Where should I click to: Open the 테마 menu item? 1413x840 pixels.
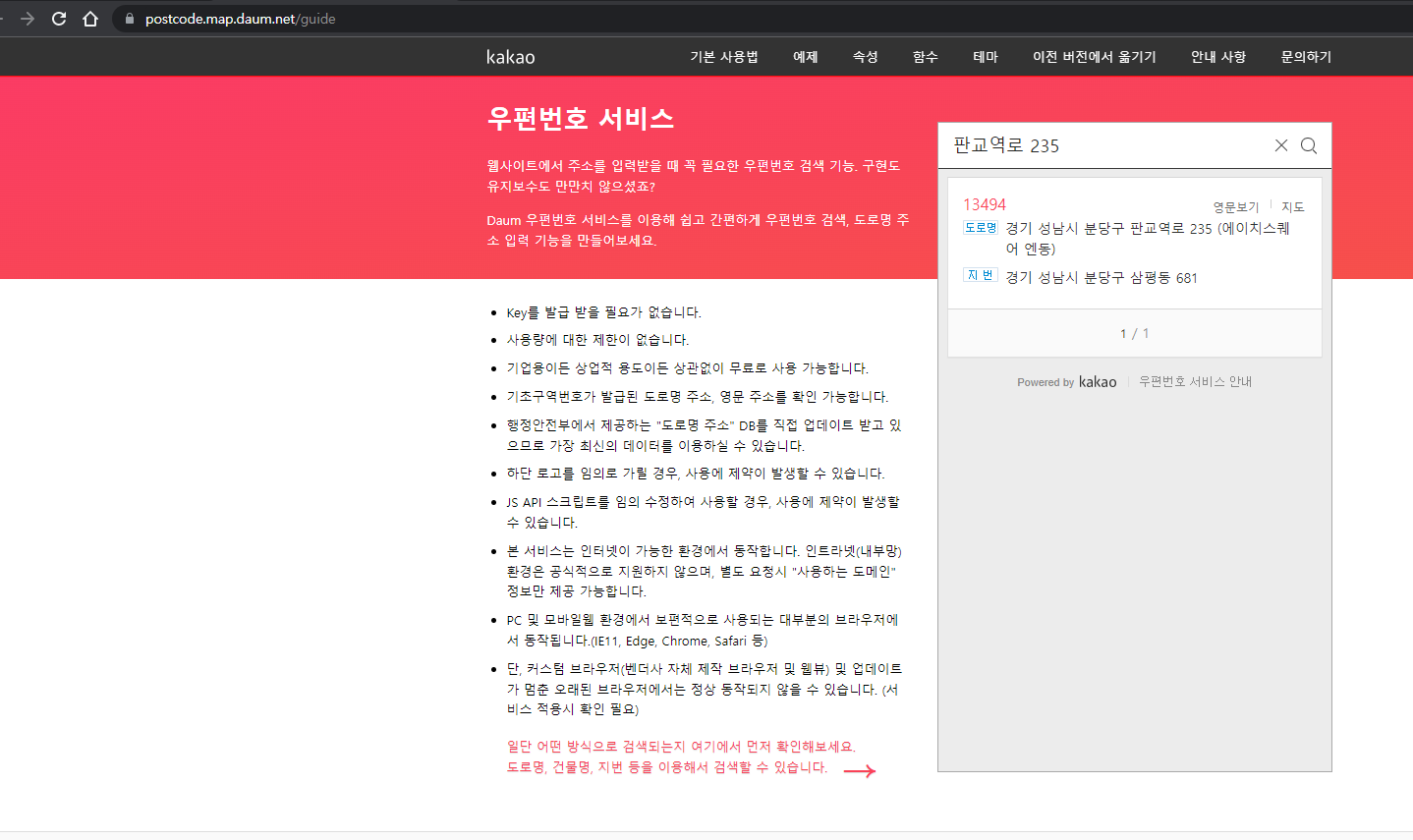click(x=986, y=57)
